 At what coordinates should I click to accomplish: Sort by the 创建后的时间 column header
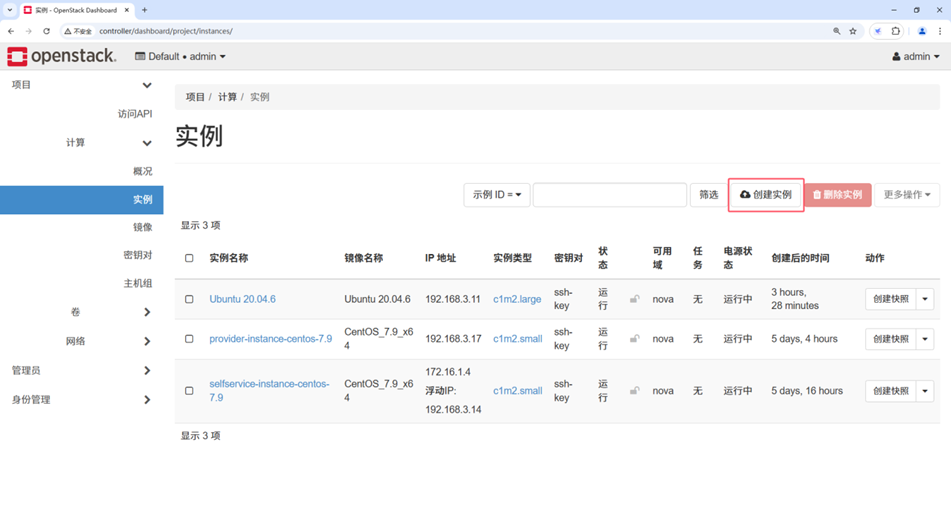(x=800, y=258)
